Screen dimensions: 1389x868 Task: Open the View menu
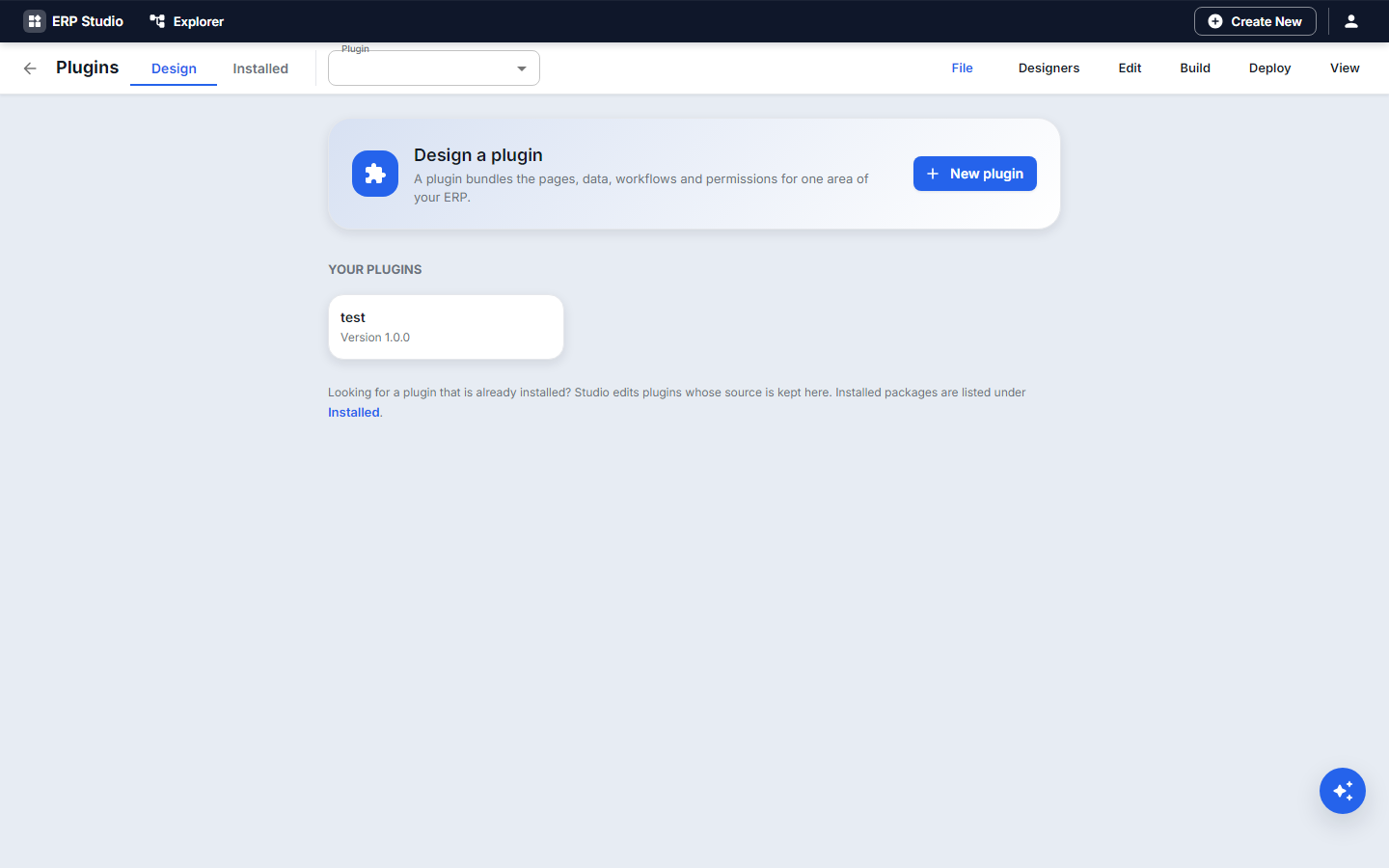(1345, 68)
